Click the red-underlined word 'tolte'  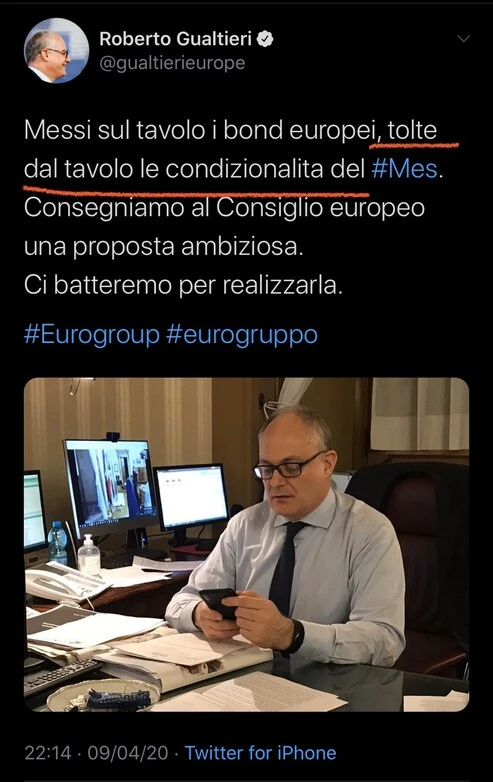click(x=412, y=130)
